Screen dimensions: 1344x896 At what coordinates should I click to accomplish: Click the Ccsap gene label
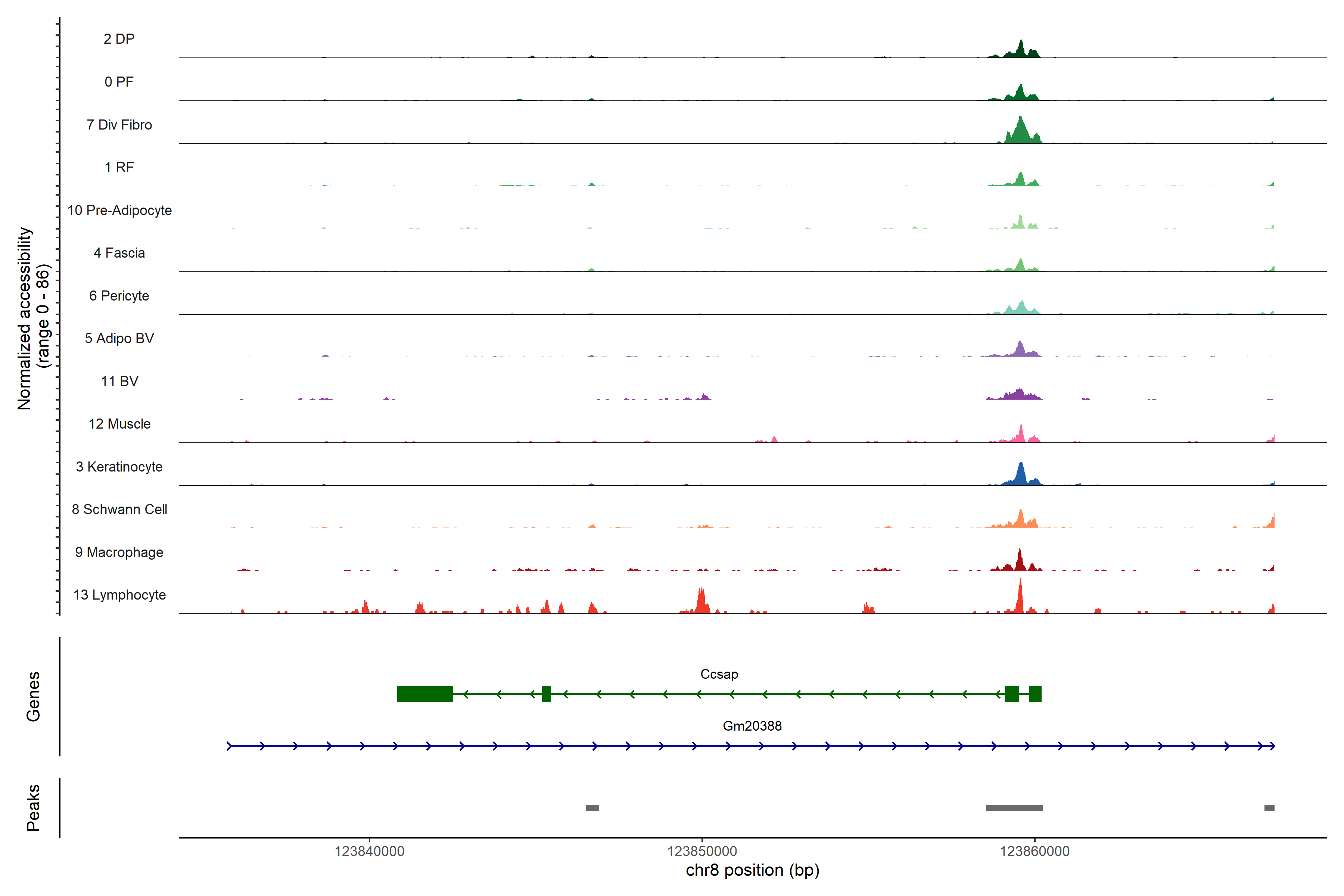(719, 674)
